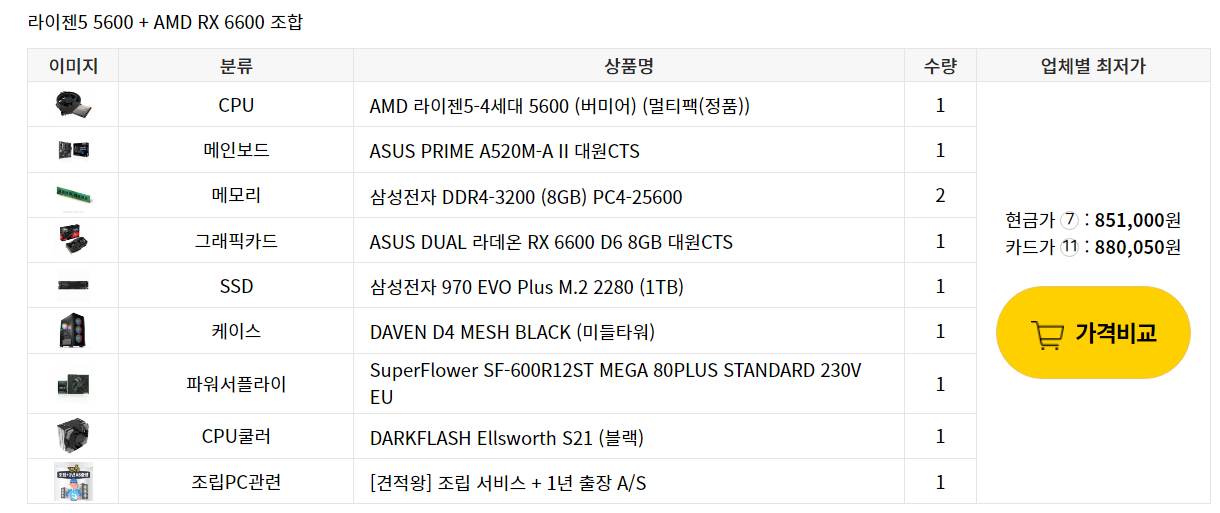Open ASUS PRIME A520M-A II product link
The image size is (1220, 513).
(x=504, y=151)
